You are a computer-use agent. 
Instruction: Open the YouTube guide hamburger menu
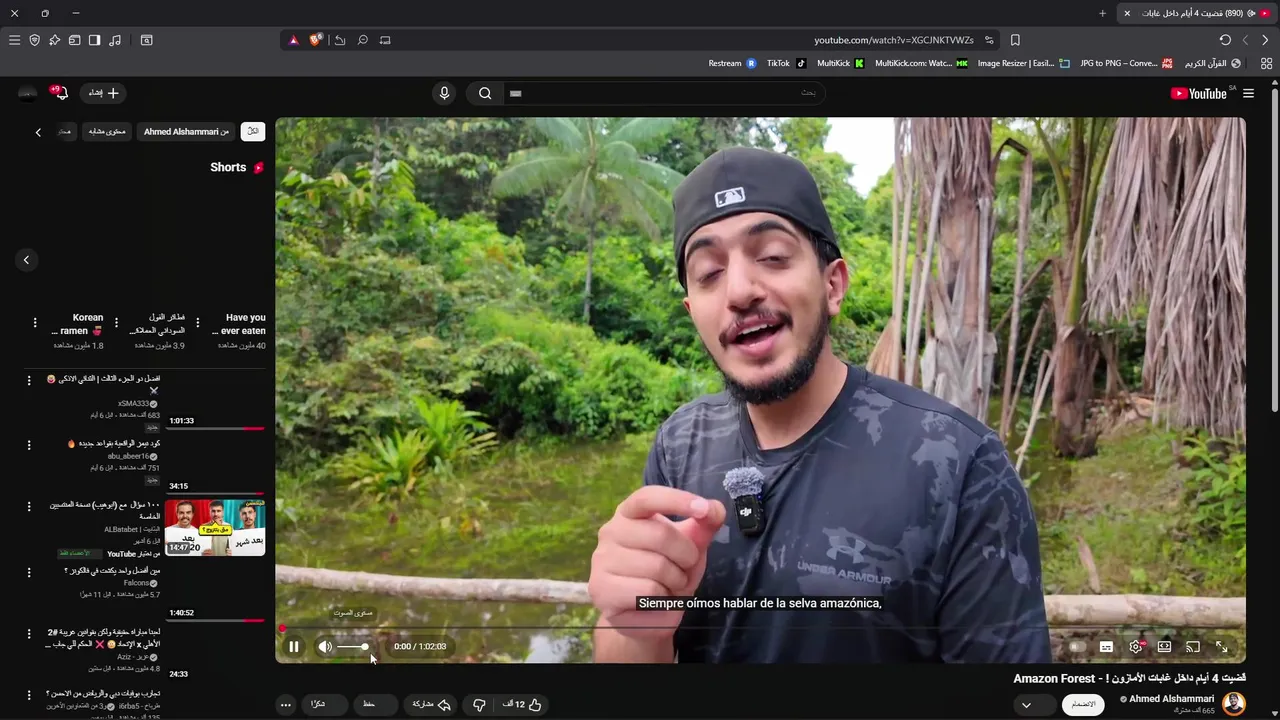[x=1248, y=93]
